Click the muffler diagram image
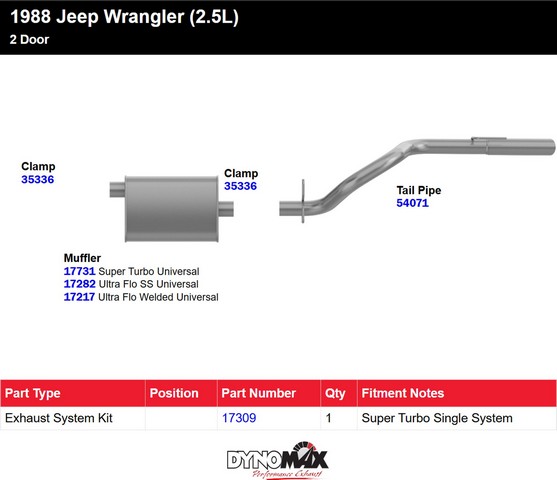The image size is (557, 480). tap(172, 209)
